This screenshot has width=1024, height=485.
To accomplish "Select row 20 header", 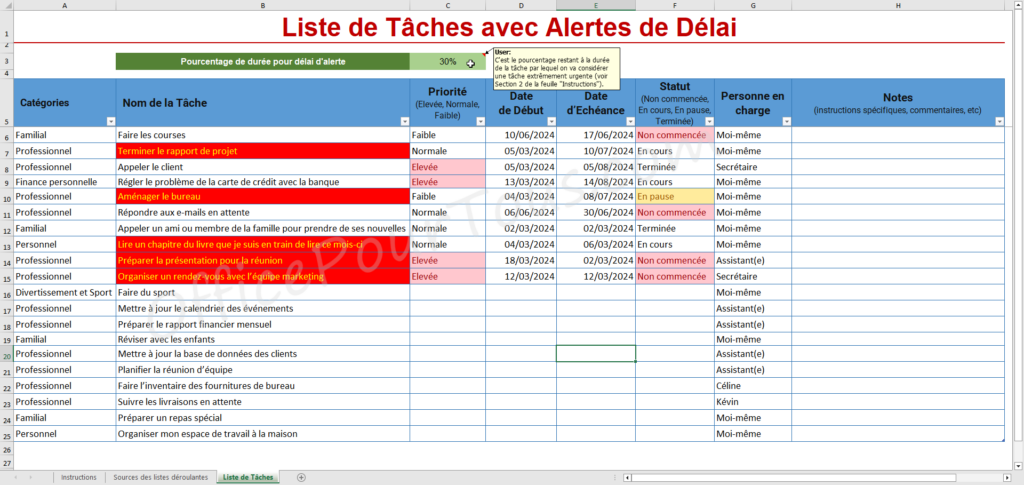I will pyautogui.click(x=7, y=356).
